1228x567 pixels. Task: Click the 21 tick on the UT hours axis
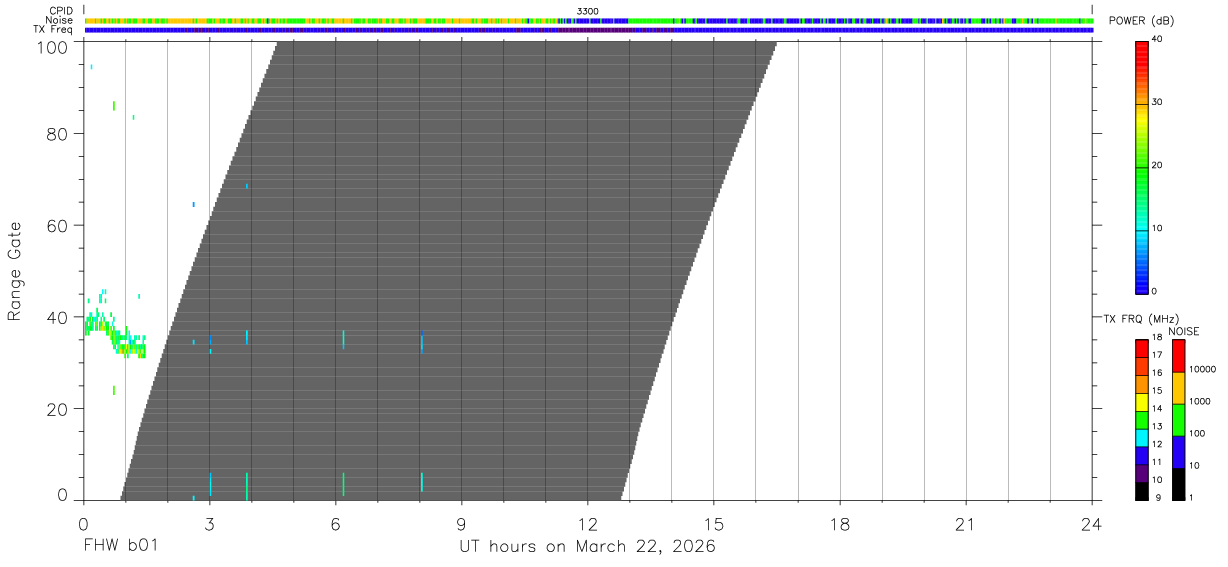(966, 523)
